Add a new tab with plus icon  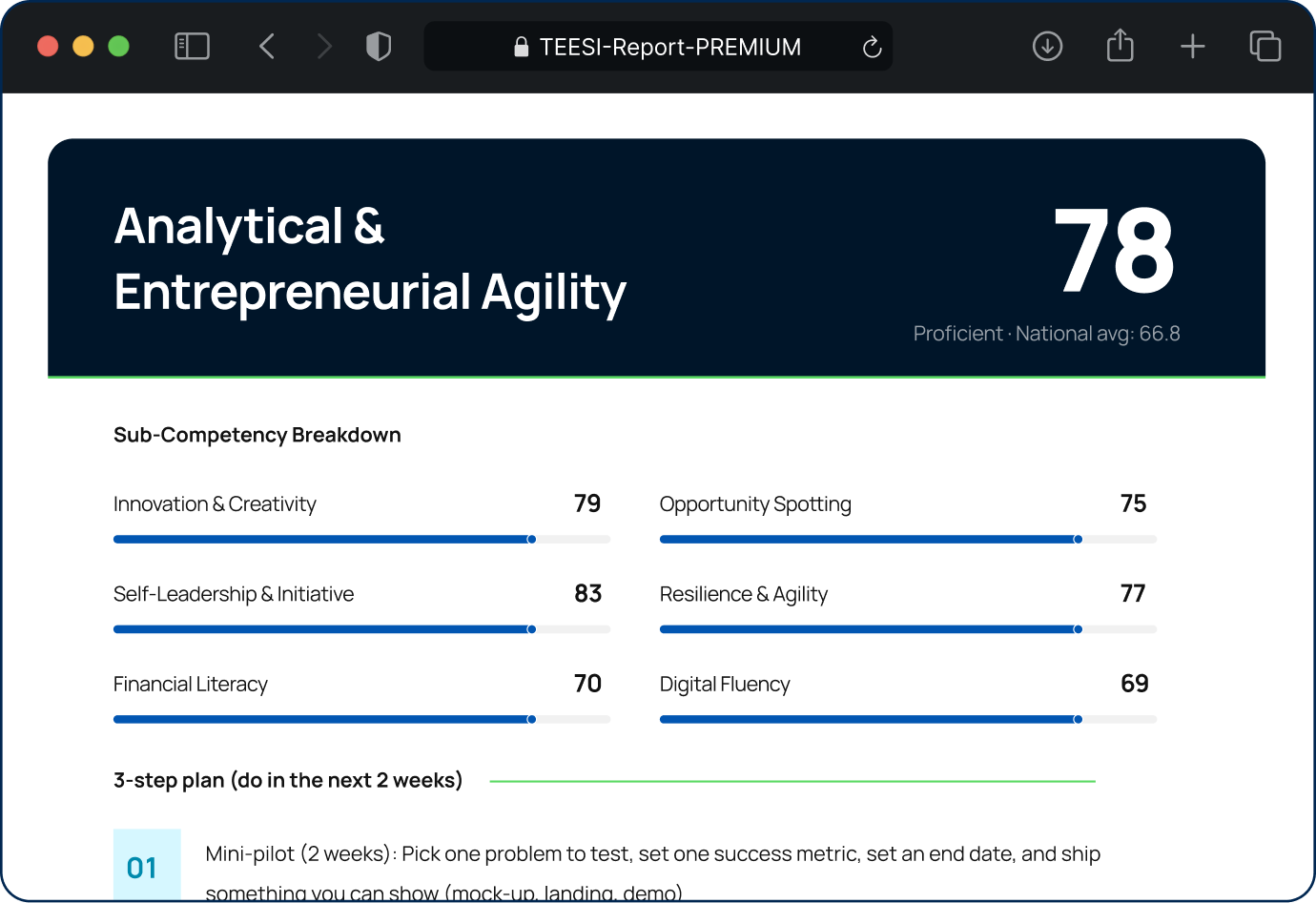(x=1193, y=46)
